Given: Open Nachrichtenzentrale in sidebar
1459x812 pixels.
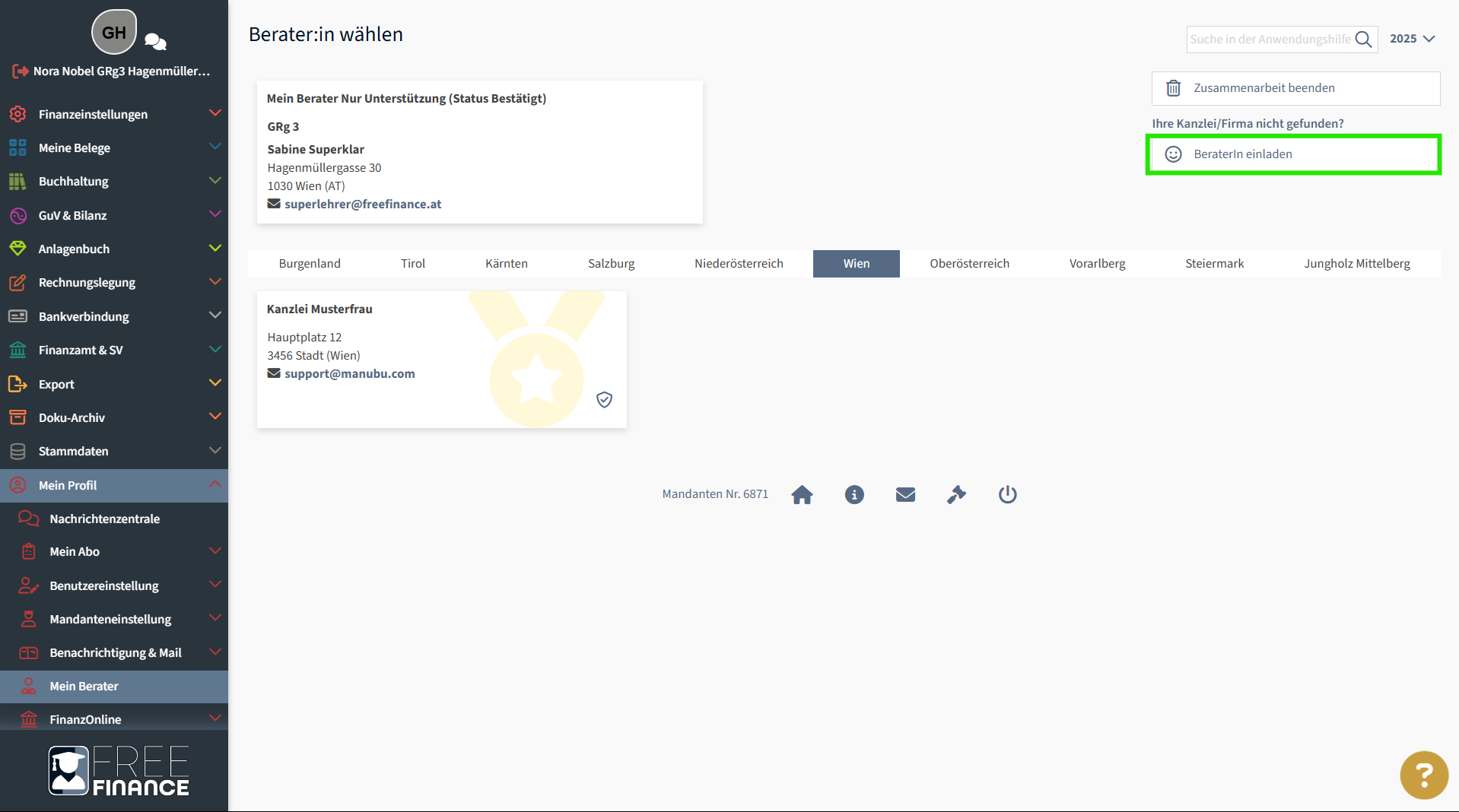Looking at the screenshot, I should click(x=105, y=519).
